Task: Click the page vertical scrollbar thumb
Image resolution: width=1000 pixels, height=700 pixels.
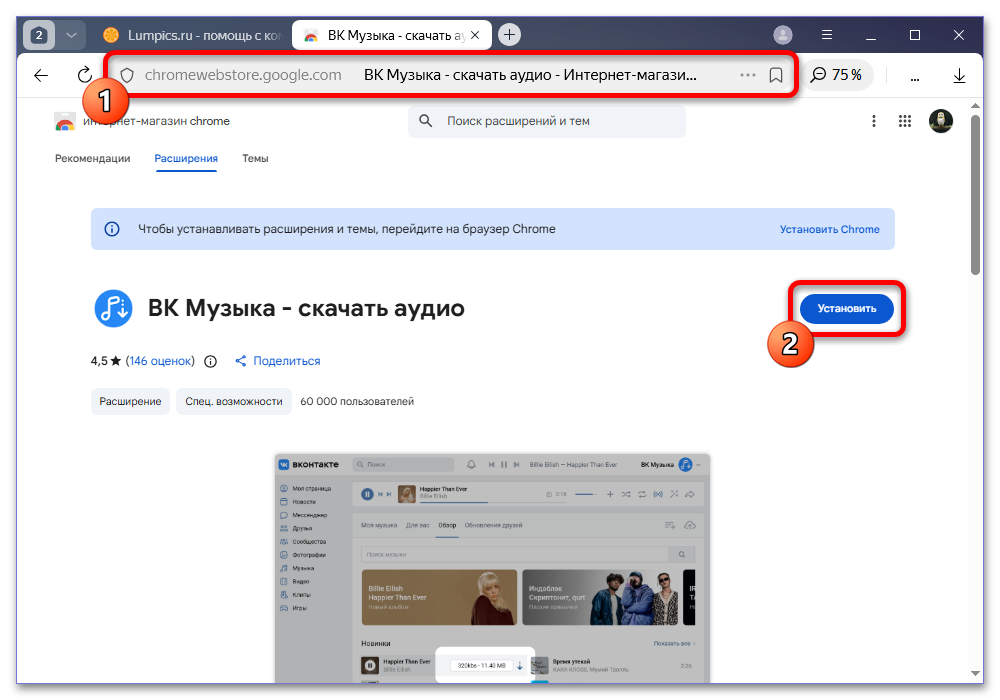Action: coord(975,194)
